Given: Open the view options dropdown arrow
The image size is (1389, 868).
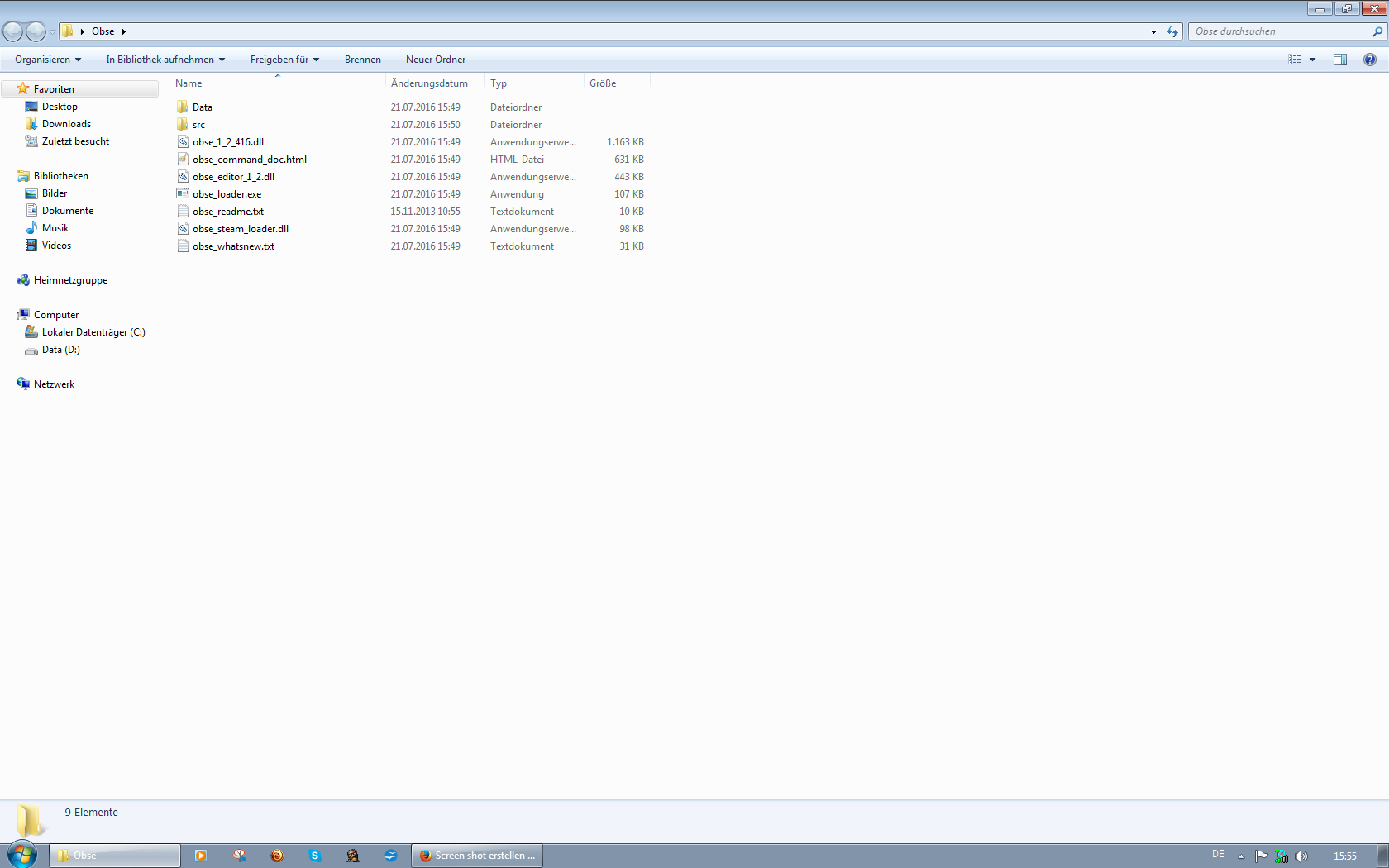Looking at the screenshot, I should tap(1312, 60).
